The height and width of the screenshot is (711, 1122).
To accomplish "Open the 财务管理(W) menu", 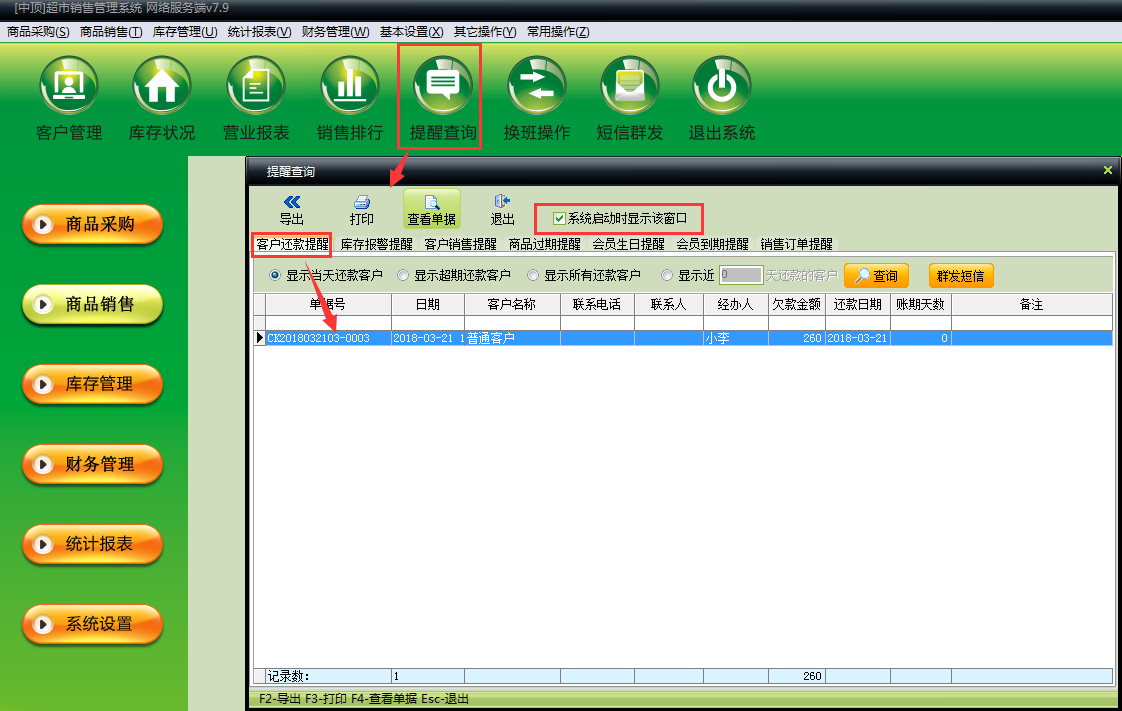I will point(335,32).
